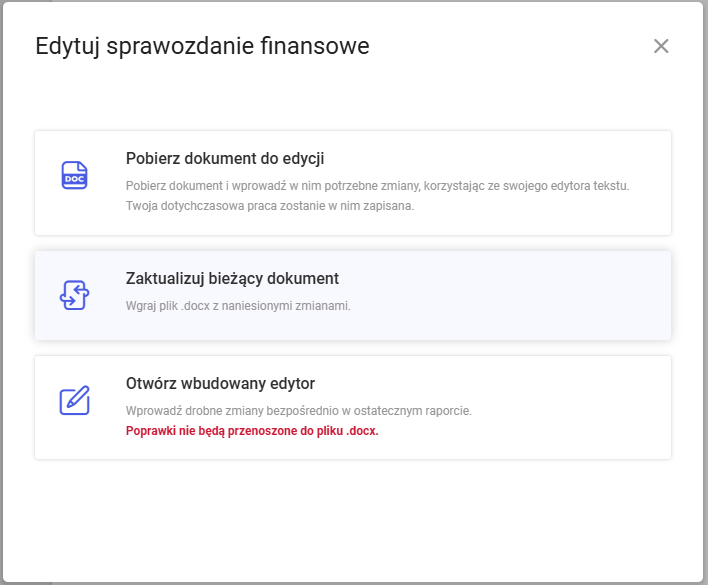Click the dialog title 'Edytuj sprawozdanie finansowe'
Image resolution: width=708 pixels, height=585 pixels.
click(x=202, y=46)
